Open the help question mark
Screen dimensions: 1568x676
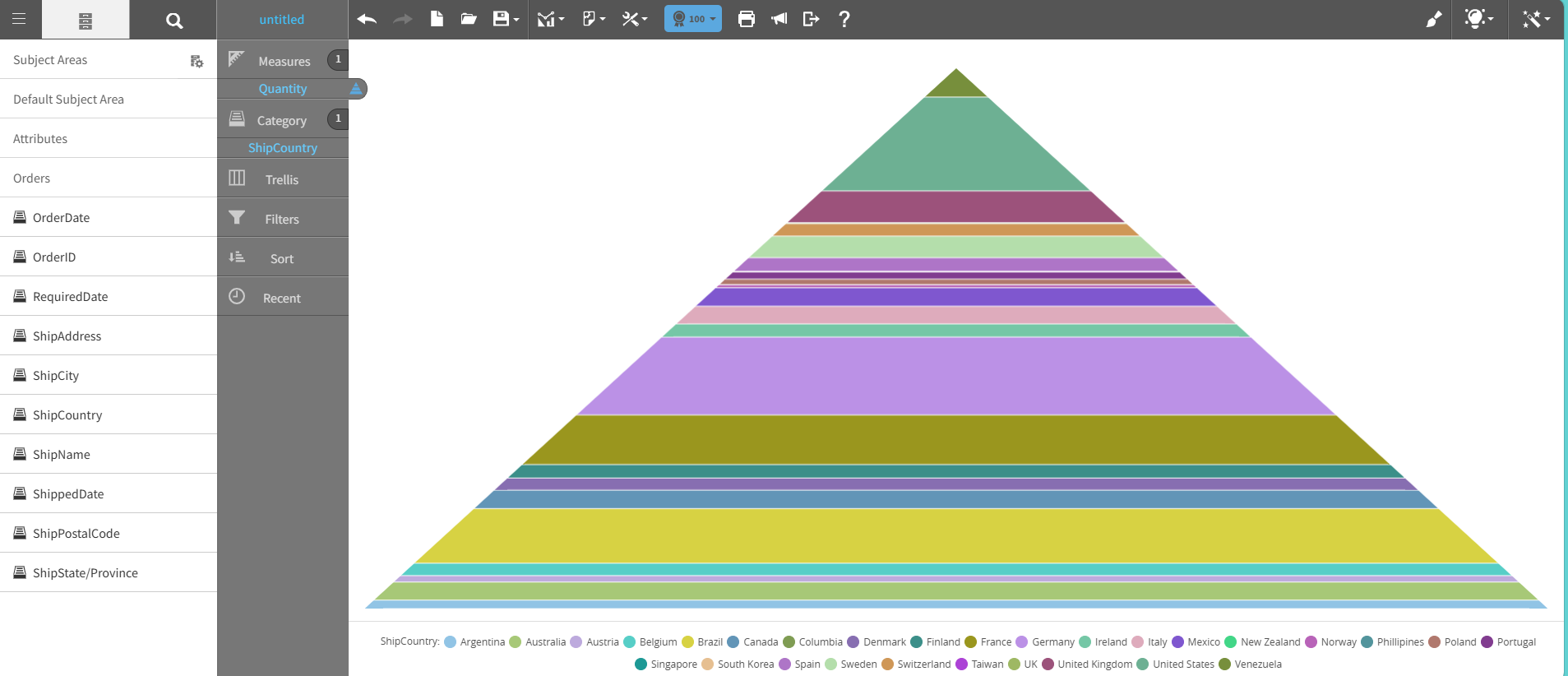click(x=844, y=19)
